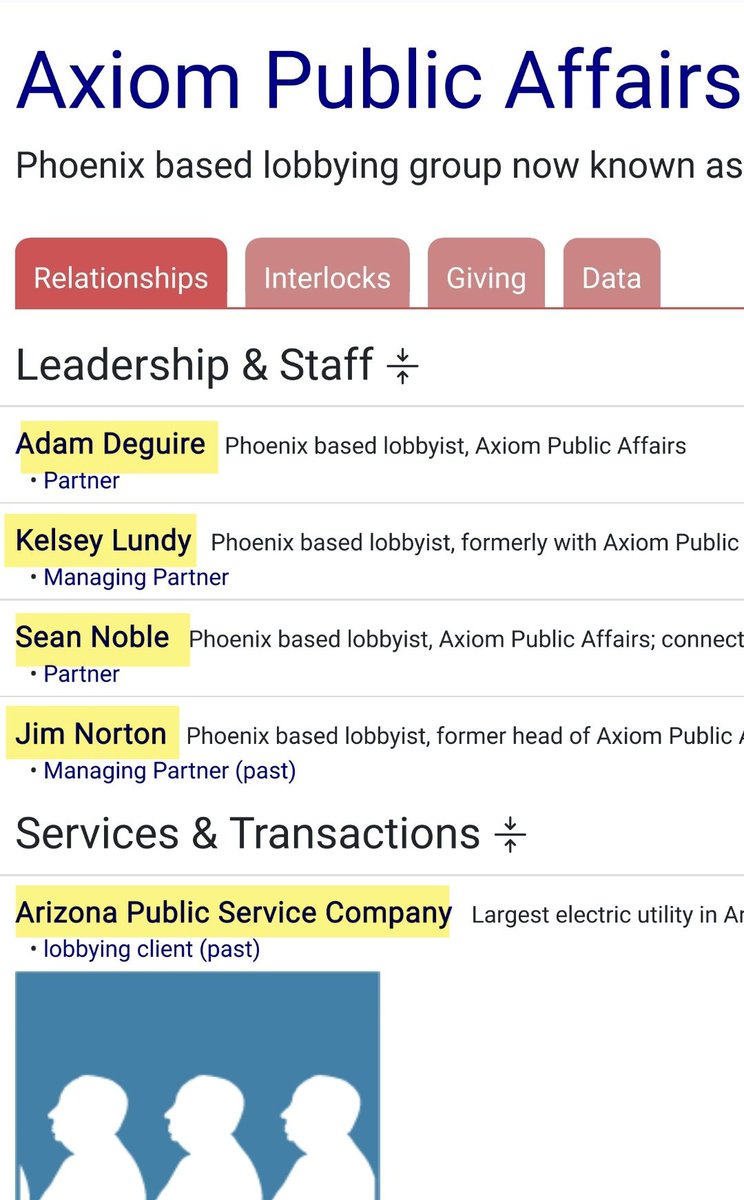Switch to the Relationships tab
The height and width of the screenshot is (1200, 744).
121,277
